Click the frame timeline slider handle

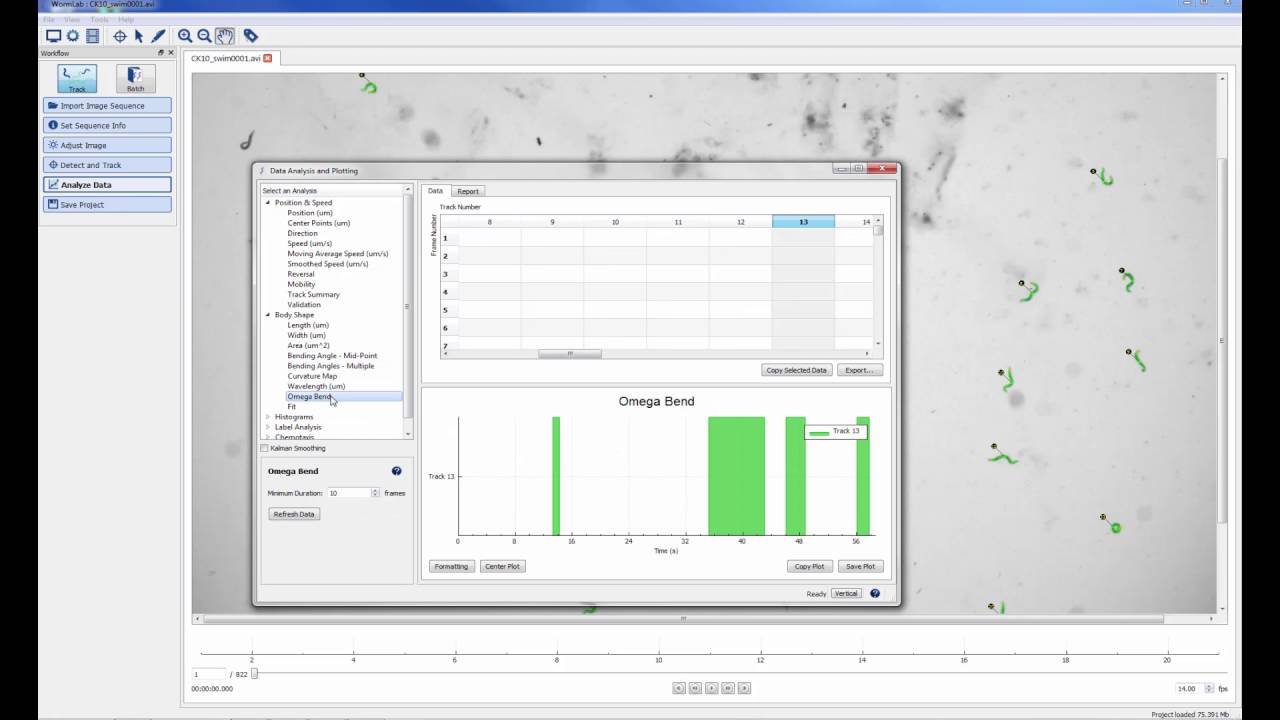click(x=254, y=674)
